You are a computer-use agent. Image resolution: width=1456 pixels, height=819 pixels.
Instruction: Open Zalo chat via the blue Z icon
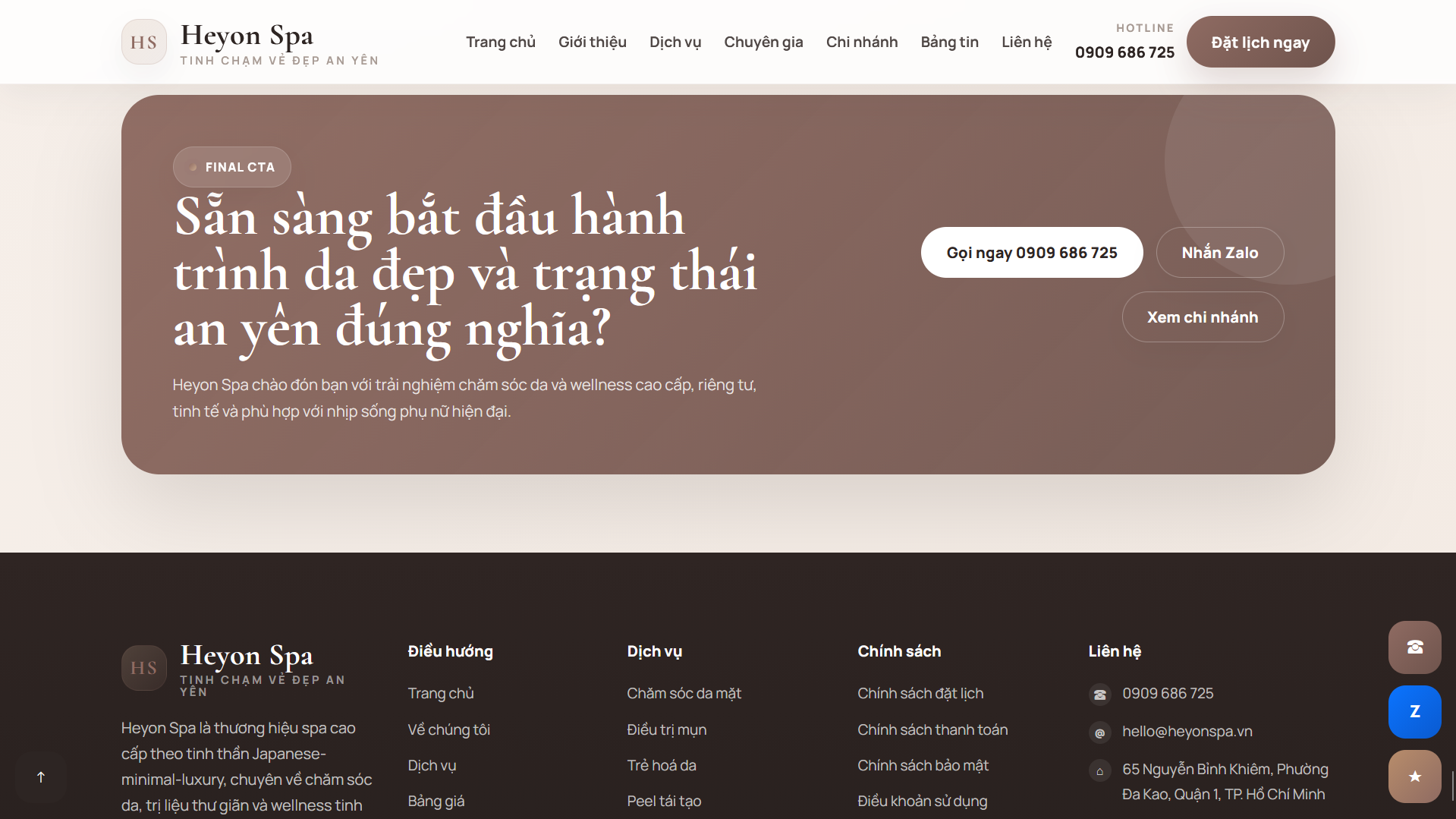pyautogui.click(x=1414, y=712)
